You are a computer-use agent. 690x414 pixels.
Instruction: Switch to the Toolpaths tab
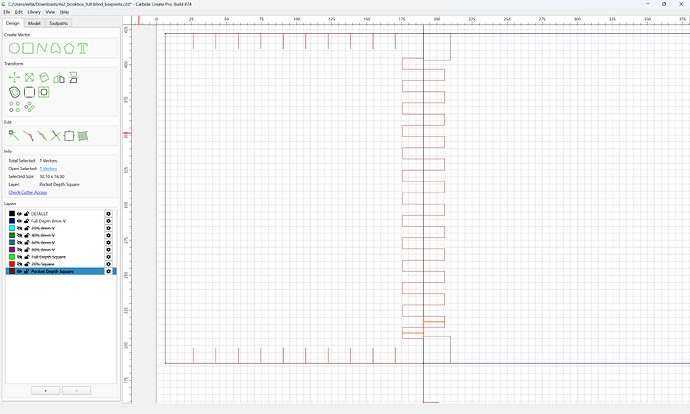point(58,23)
